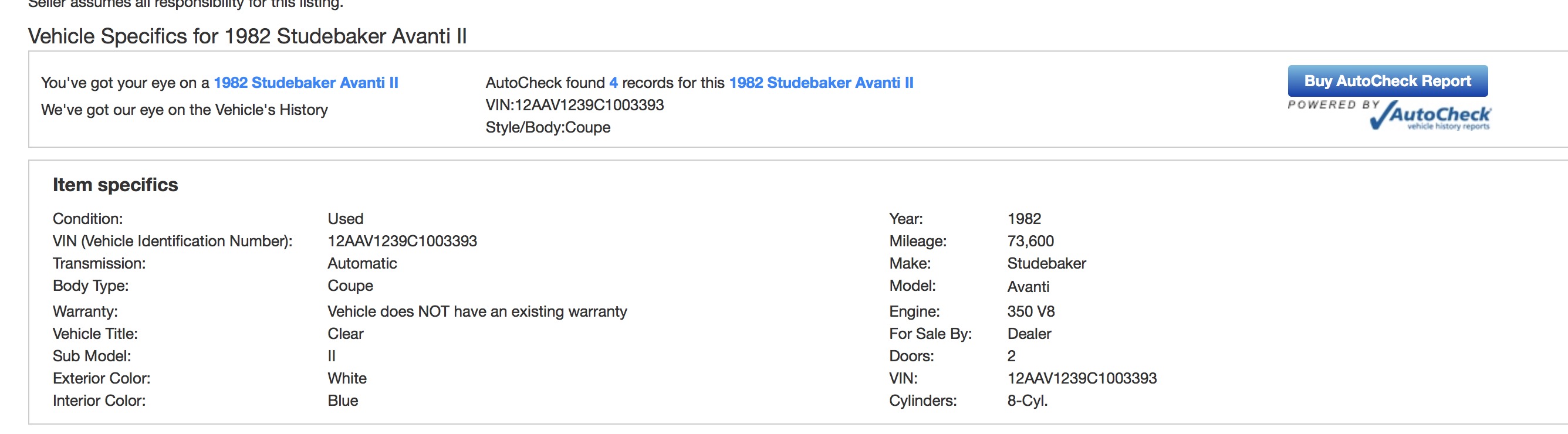The width and height of the screenshot is (1568, 434).
Task: Click the blue "4" records count
Action: pyautogui.click(x=613, y=83)
